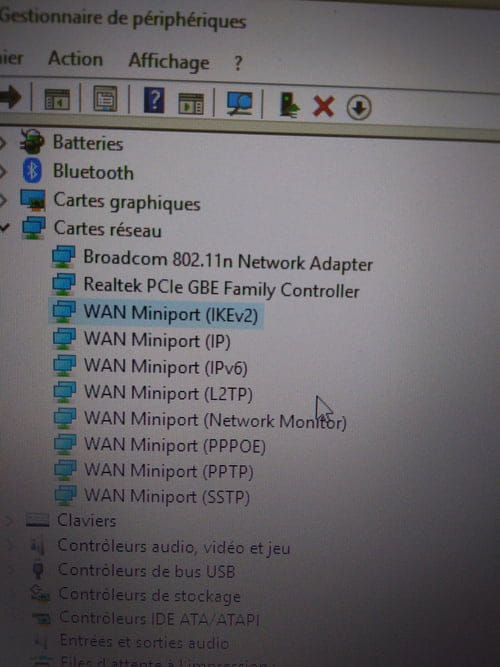
Task: Collapse the Cartes réseau category
Action: pos(4,228)
